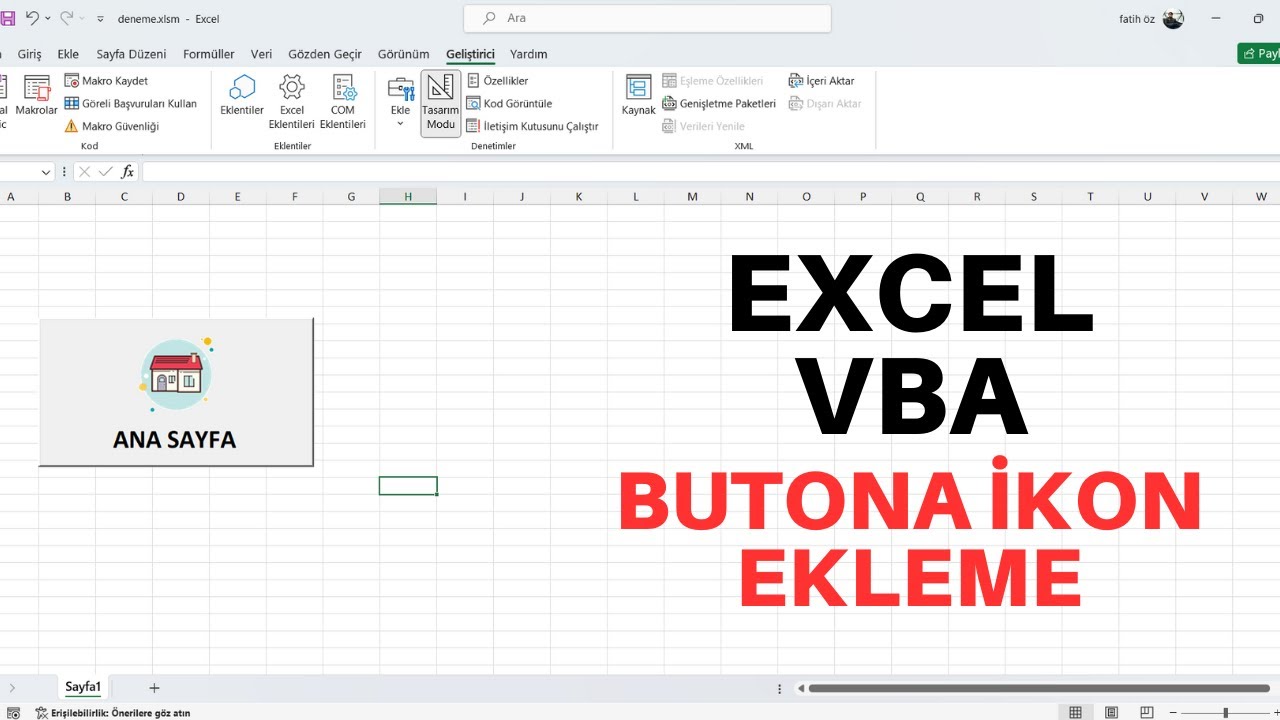The image size is (1280, 720).
Task: Select column W header
Action: coord(1261,197)
